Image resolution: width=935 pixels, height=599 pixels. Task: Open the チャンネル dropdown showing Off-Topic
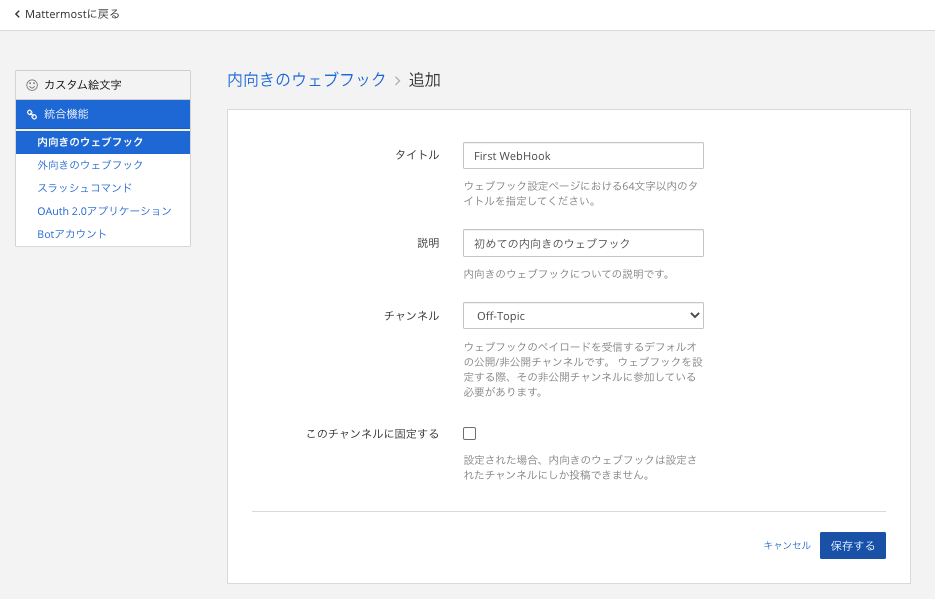click(x=583, y=316)
